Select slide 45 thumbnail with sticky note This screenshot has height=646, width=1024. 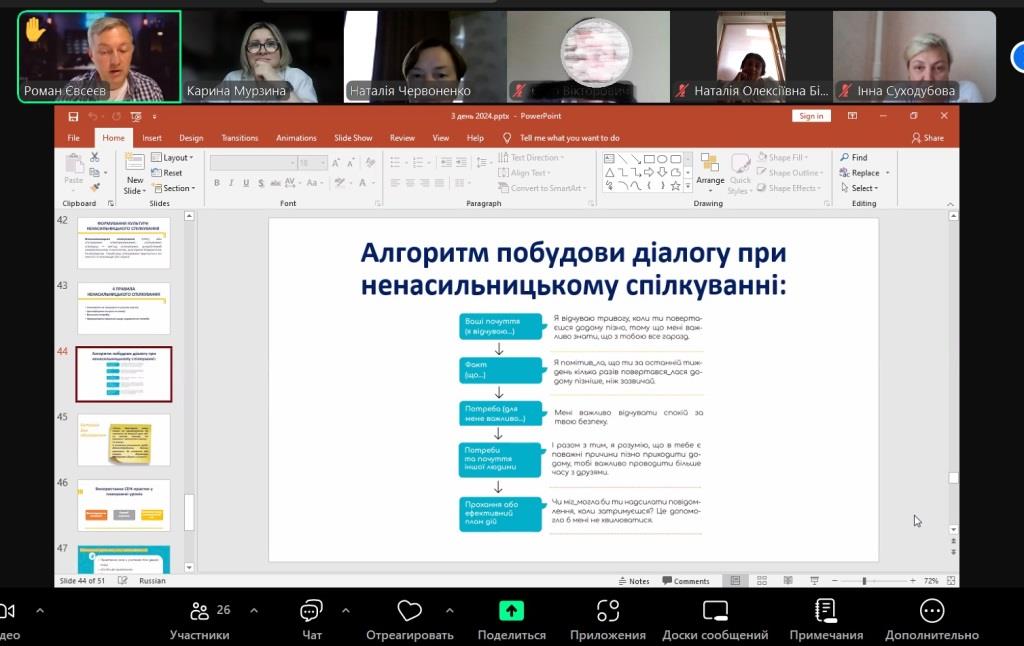click(x=123, y=440)
